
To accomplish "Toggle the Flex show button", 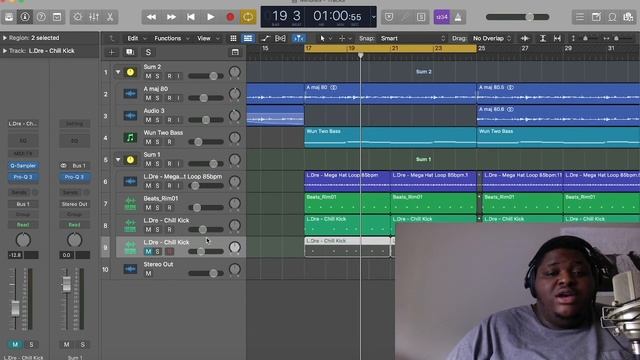I will pos(280,38).
